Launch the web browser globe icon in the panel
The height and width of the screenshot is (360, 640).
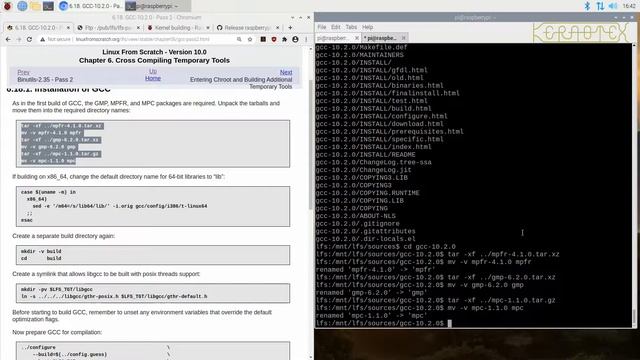22,6
